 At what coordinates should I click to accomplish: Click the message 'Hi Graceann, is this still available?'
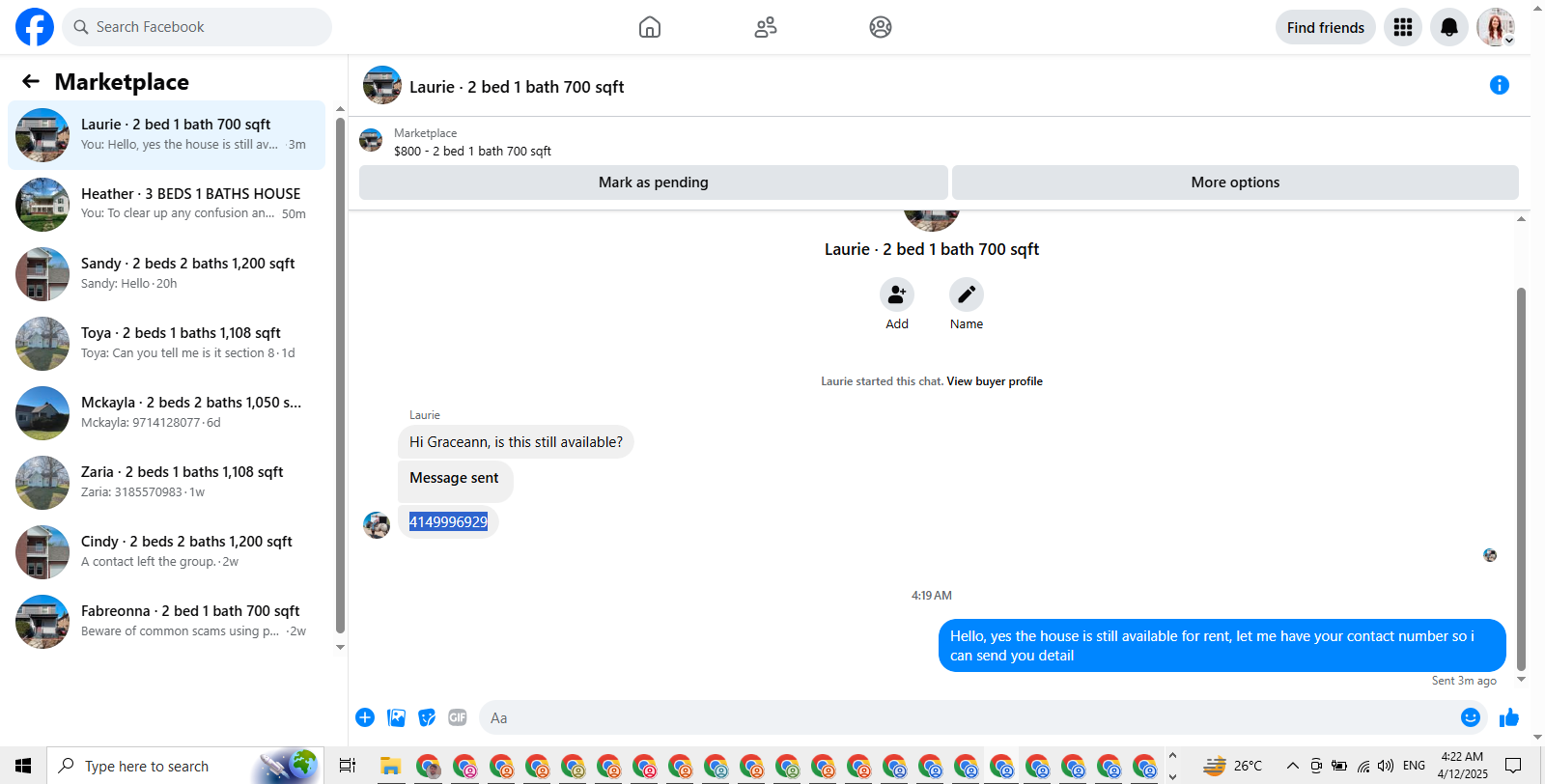pos(516,442)
